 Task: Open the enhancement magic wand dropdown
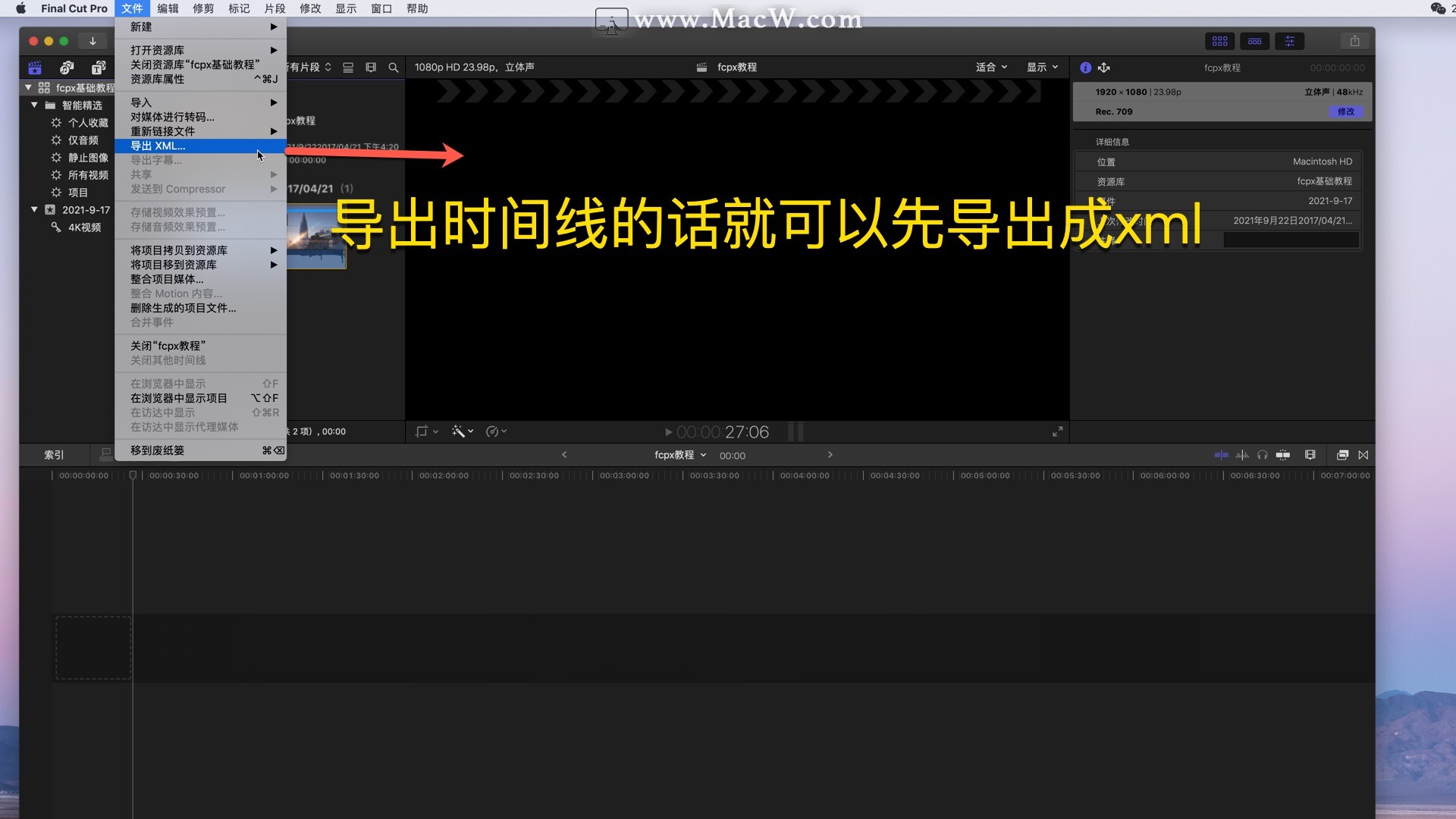click(462, 431)
